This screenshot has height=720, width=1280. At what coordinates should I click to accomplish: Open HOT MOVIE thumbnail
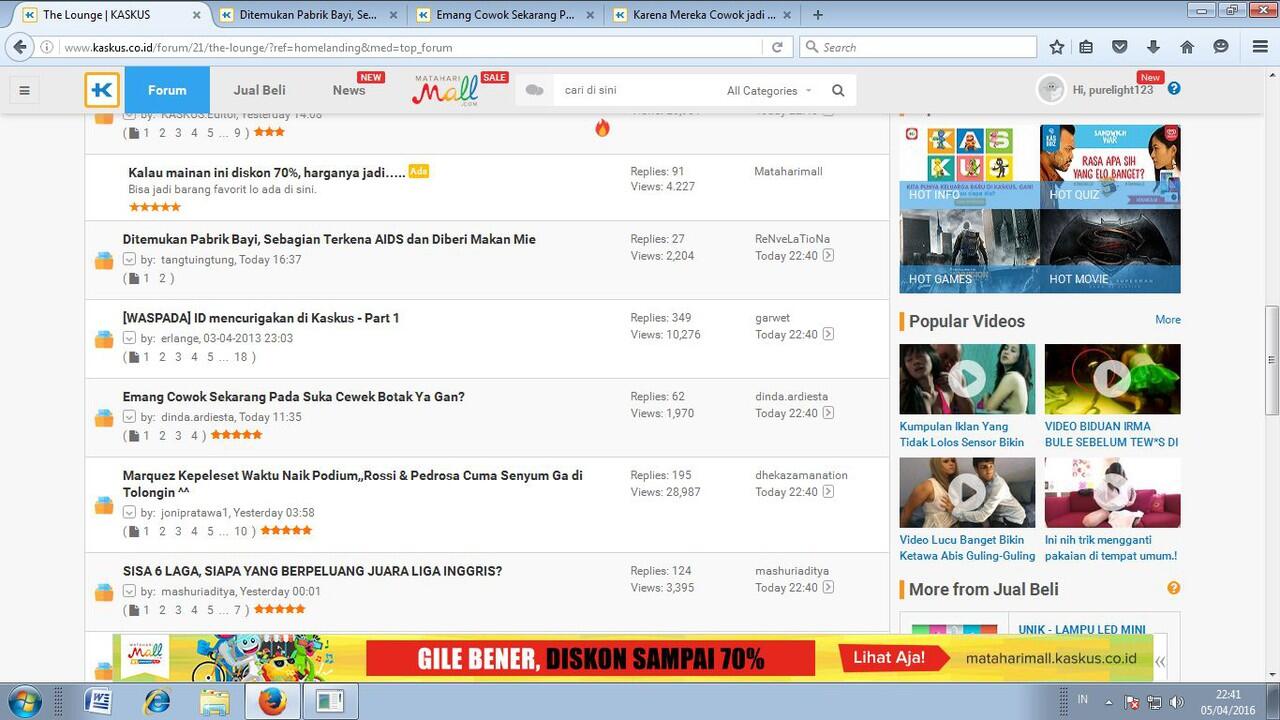pos(1110,251)
